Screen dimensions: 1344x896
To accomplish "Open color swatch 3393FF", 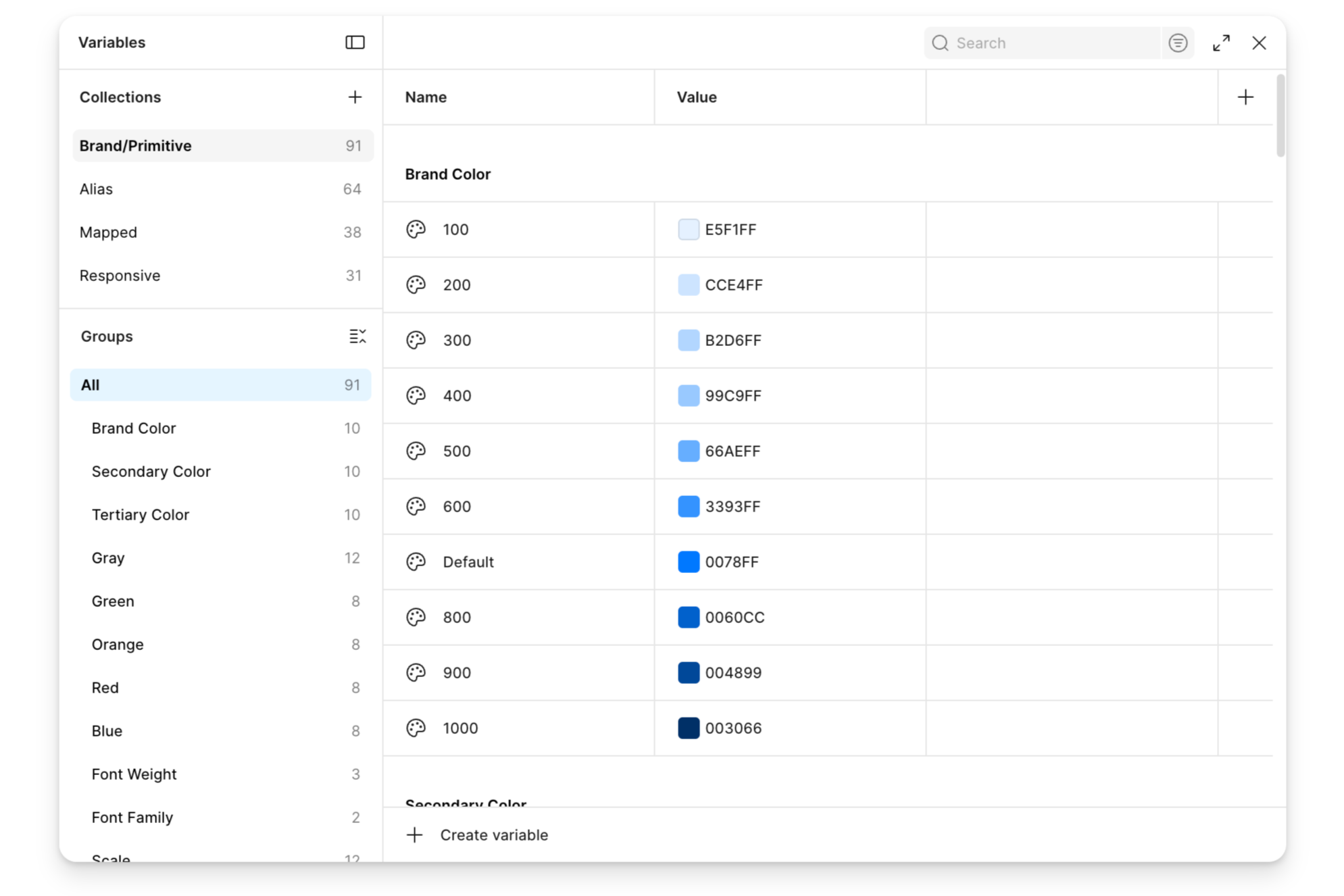I will coord(688,506).
